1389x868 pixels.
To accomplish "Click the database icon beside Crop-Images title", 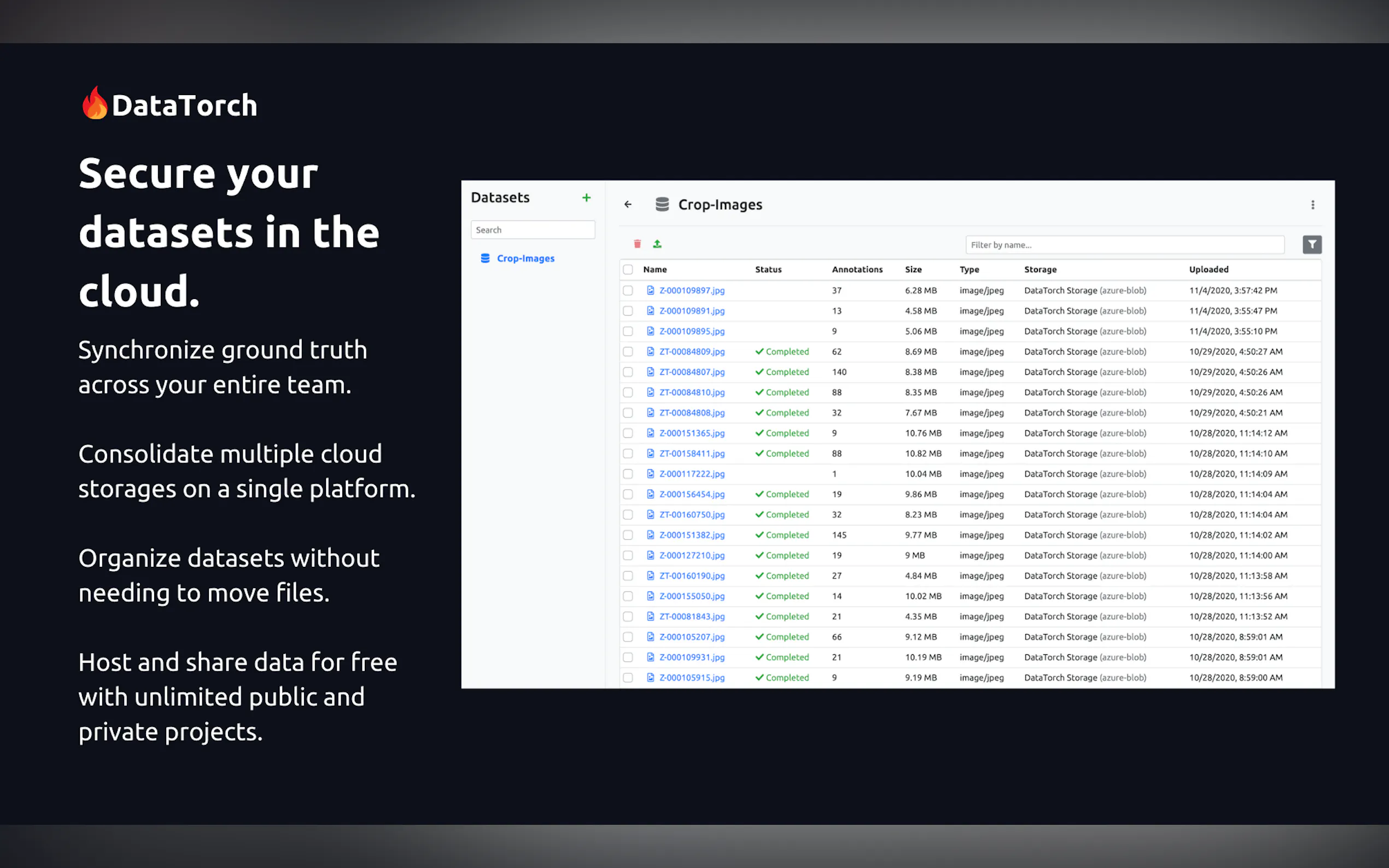I will tap(662, 204).
